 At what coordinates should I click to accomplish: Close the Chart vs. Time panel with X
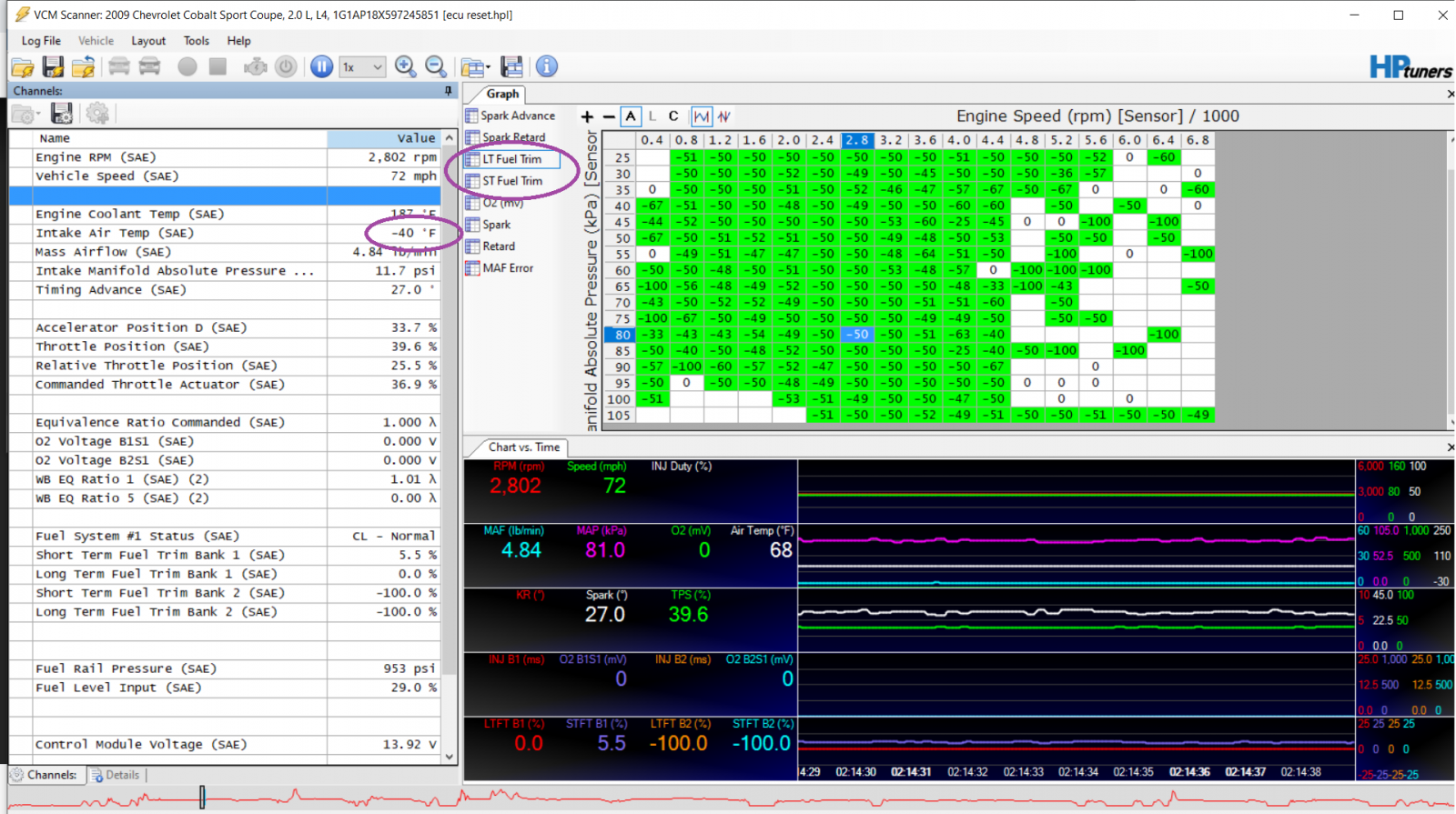coord(1450,447)
